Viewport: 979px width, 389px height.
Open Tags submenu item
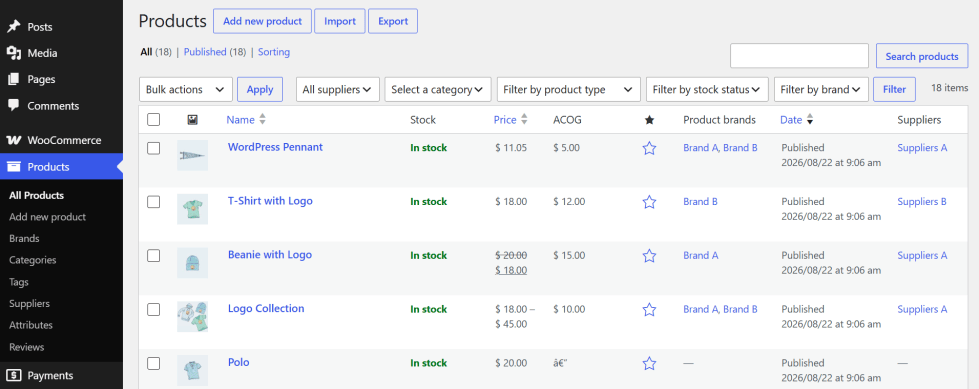point(19,282)
